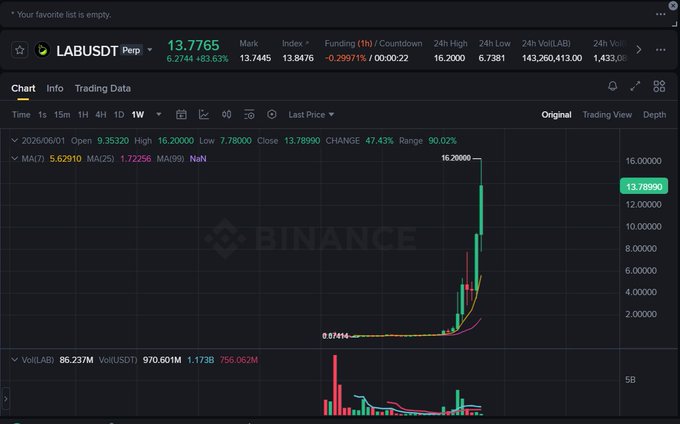Image resolution: width=680 pixels, height=424 pixels.
Task: Switch to the Trading Data tab
Action: point(103,88)
